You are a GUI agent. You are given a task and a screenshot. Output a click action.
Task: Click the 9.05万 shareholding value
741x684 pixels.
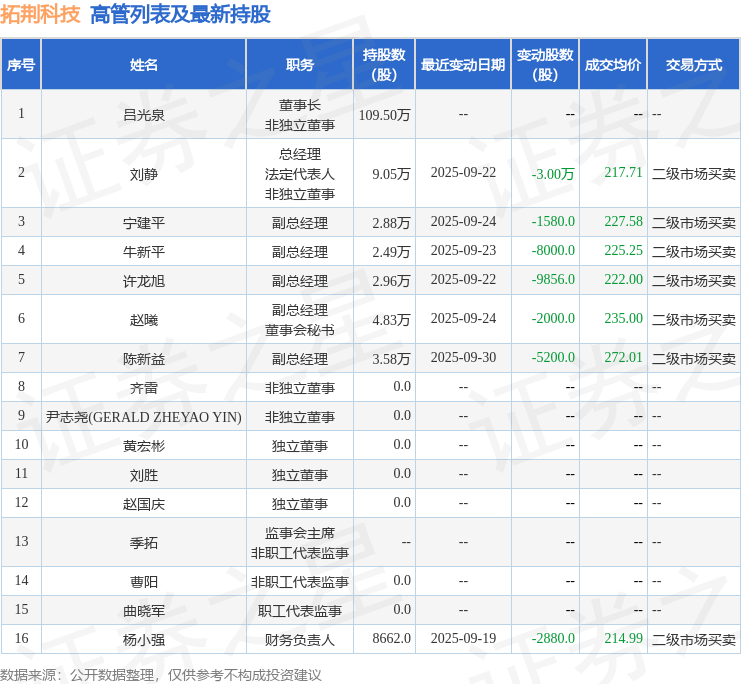(391, 174)
